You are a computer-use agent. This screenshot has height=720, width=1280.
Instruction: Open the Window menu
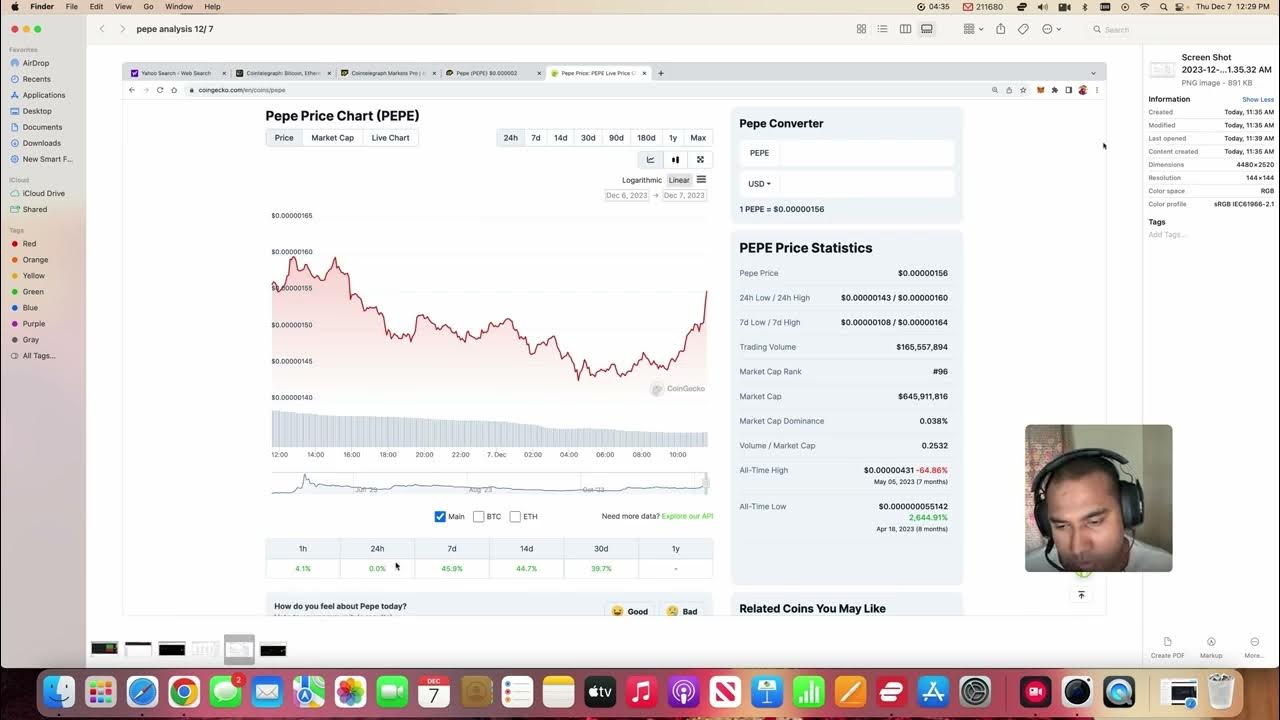pos(179,6)
